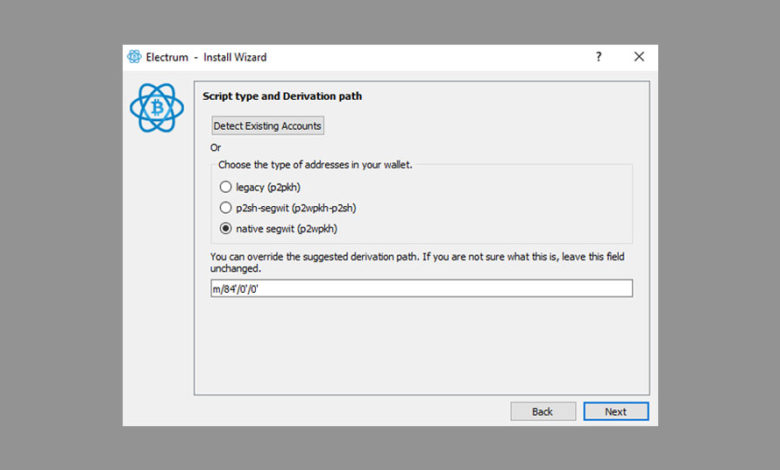
Task: Select the legacy (p2pkh) radio button
Action: tap(225, 187)
